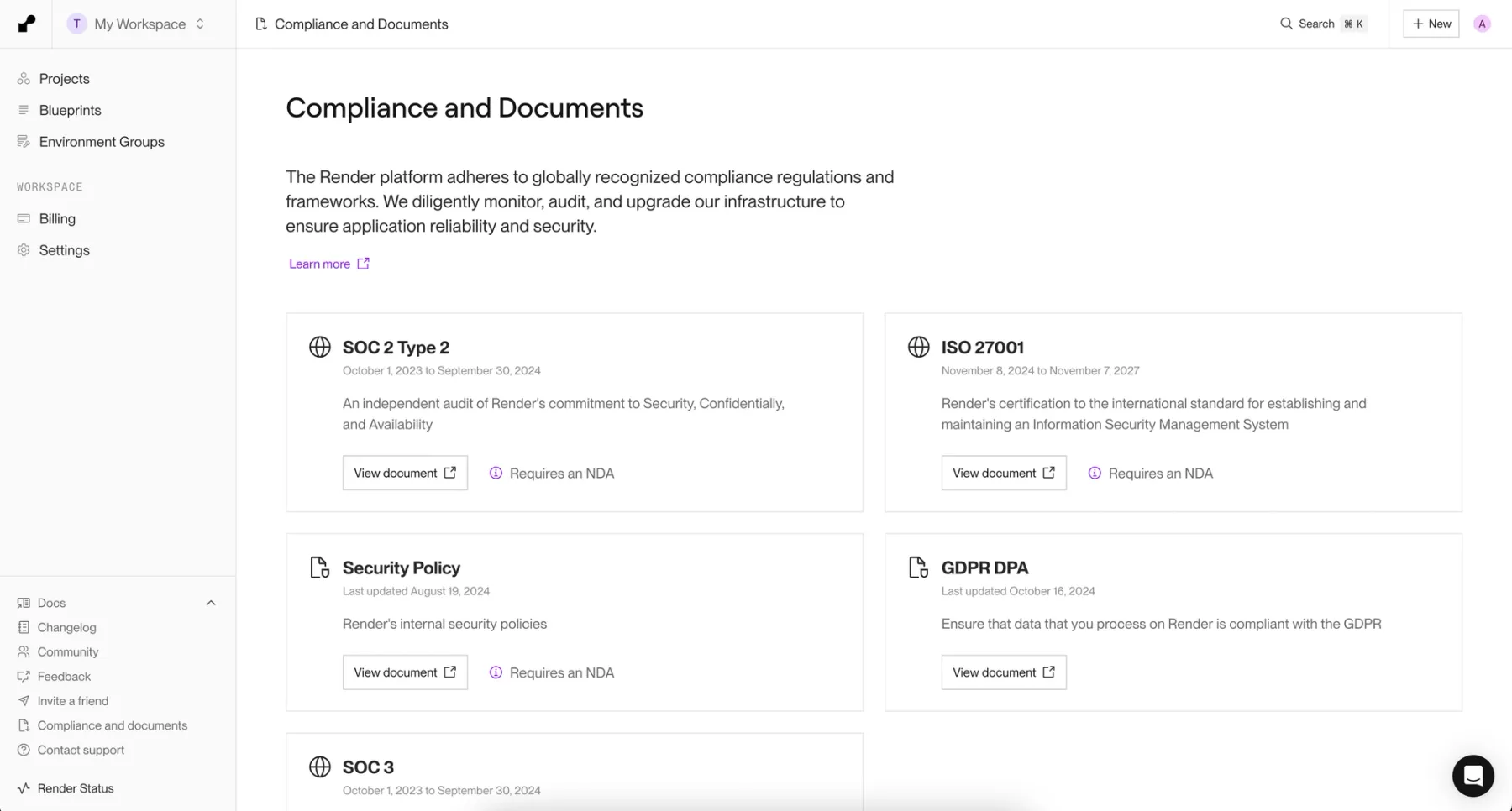Open Feedback using its sidebar icon
This screenshot has height=811, width=1512.
[22, 676]
